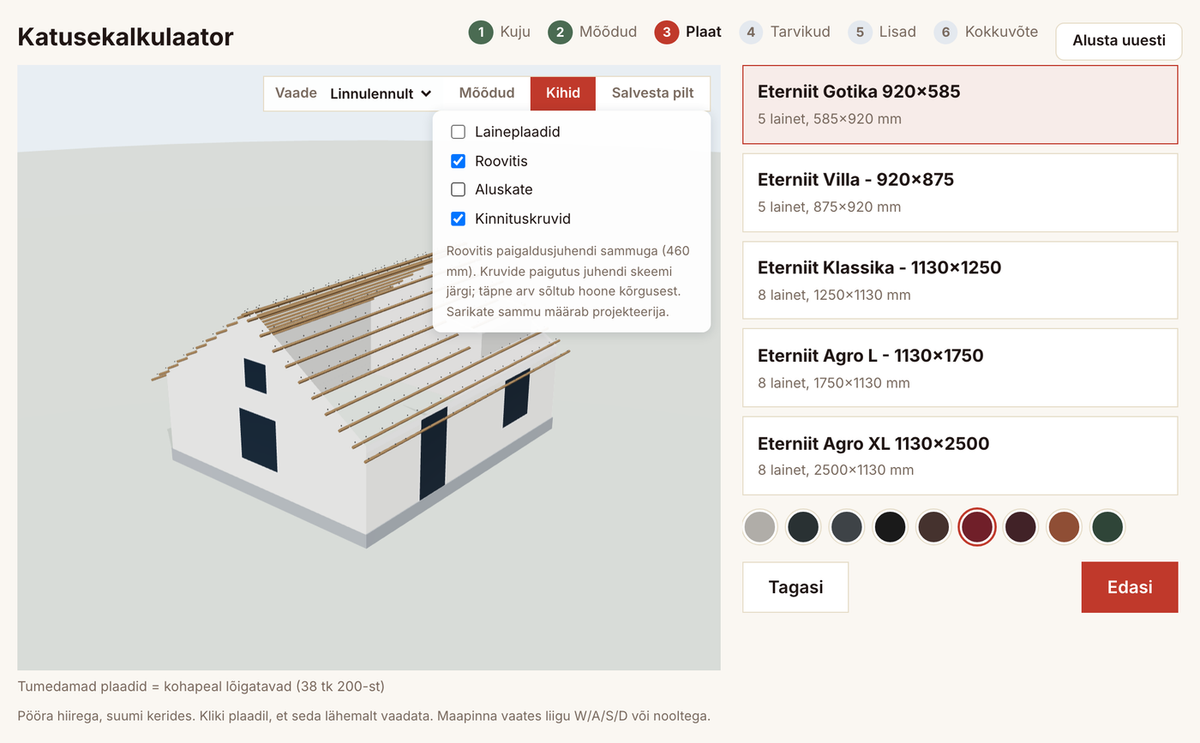Click Salvesta pilt to save image

coord(653,93)
